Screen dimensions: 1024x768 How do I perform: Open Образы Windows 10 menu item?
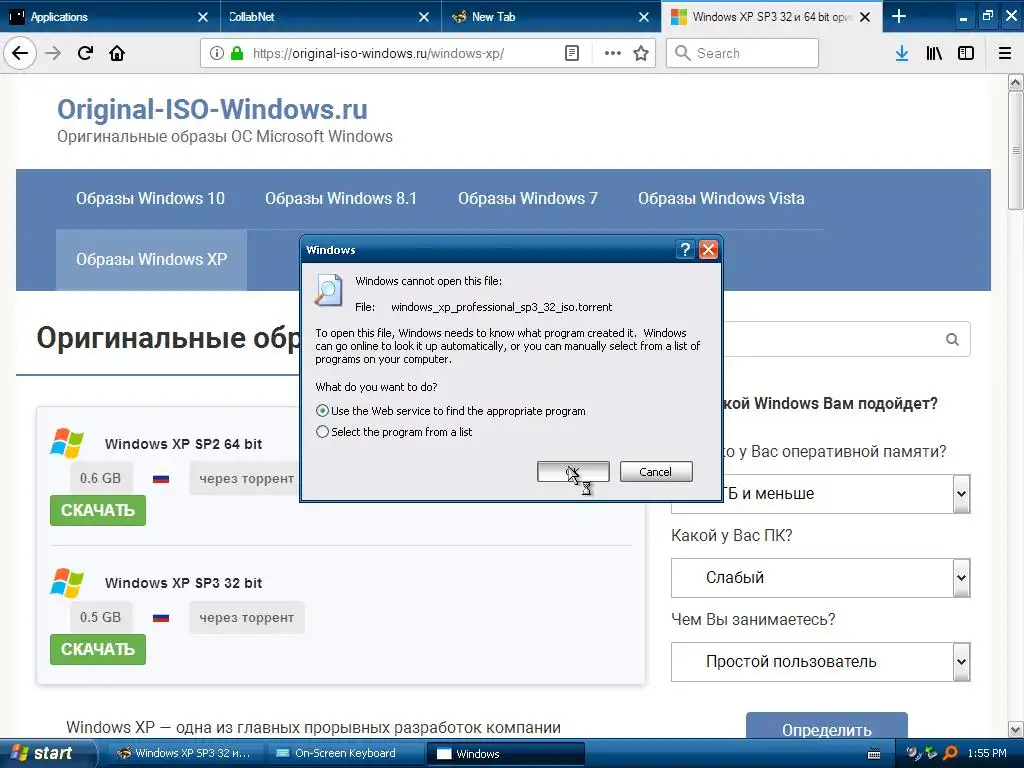[150, 199]
